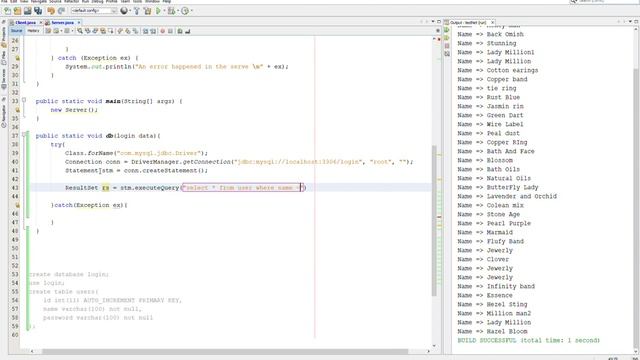Re-run the program from Output panel
Image resolution: width=640 pixels, height=360 pixels.
(x=446, y=30)
